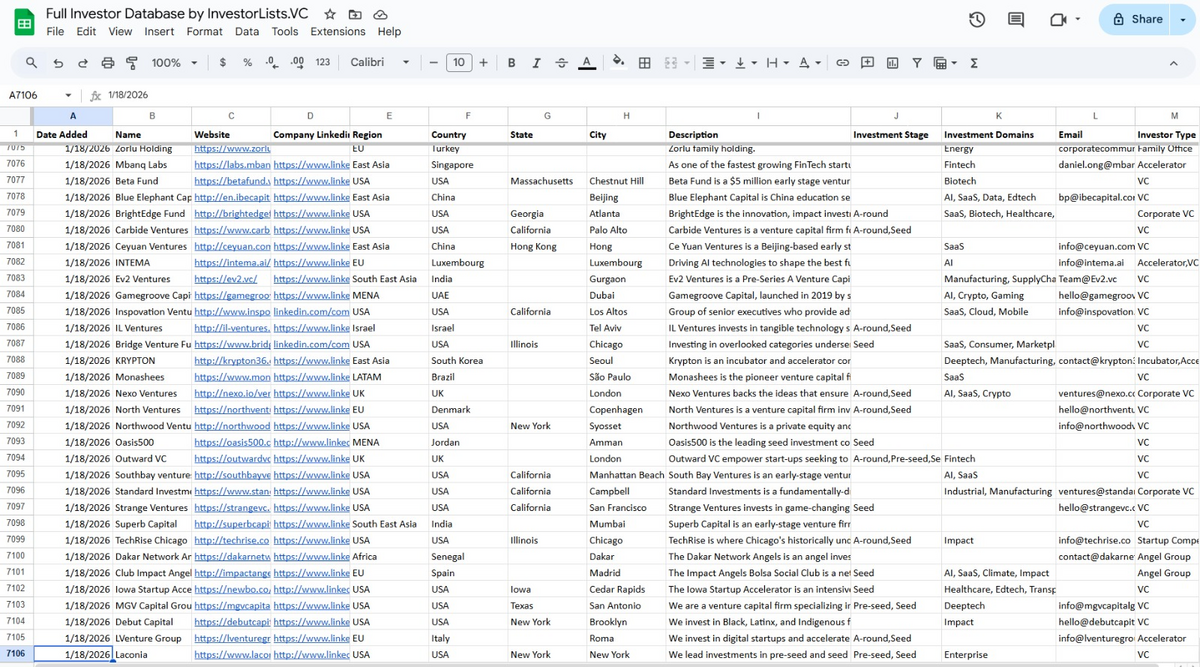Open the text color picker

(587, 62)
